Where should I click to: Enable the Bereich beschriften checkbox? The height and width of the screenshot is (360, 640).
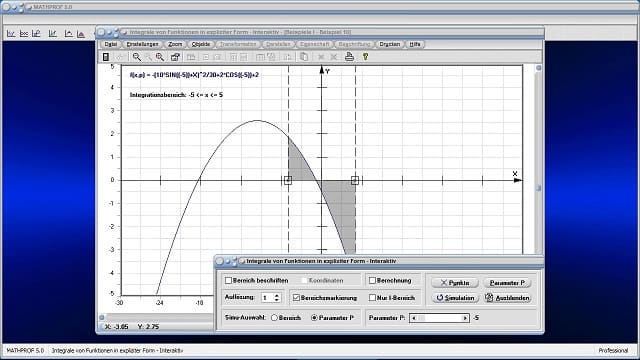pyautogui.click(x=229, y=281)
